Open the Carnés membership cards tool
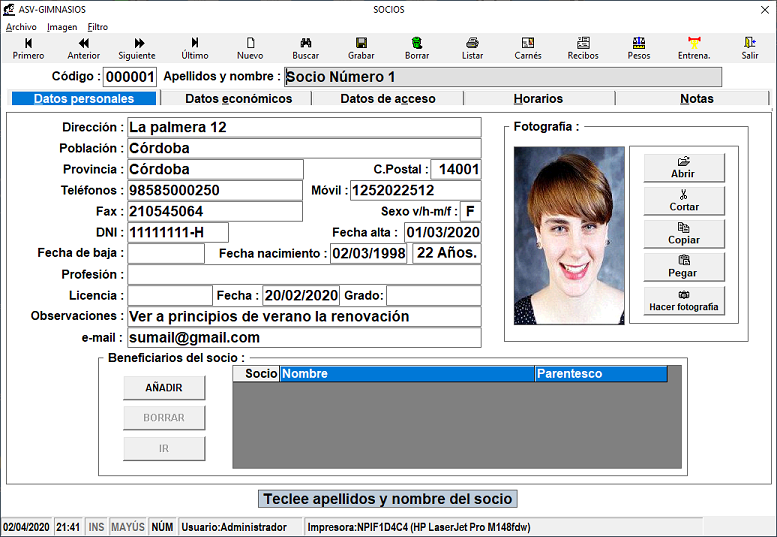 pyautogui.click(x=528, y=48)
